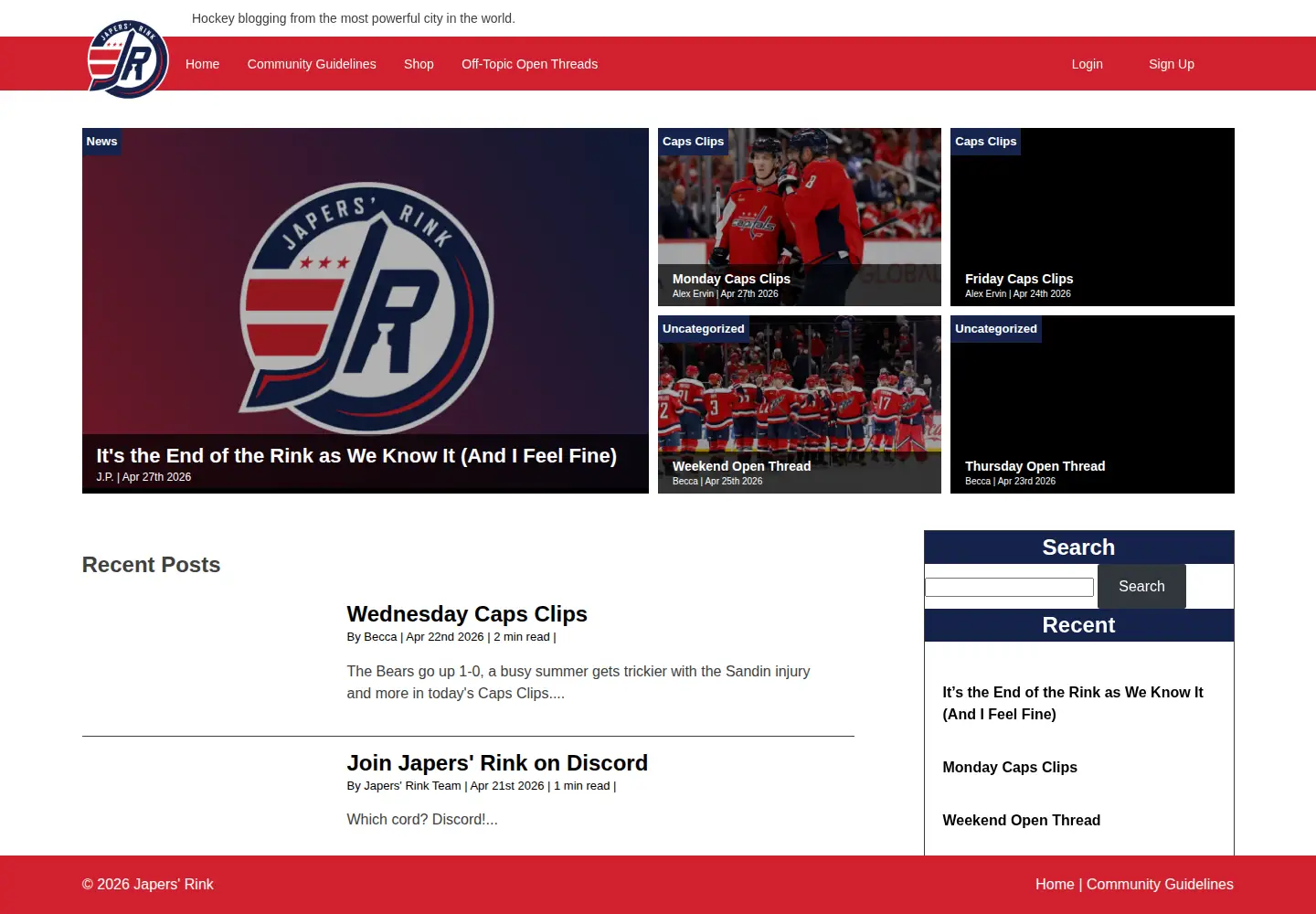Viewport: 1316px width, 914px height.
Task: Focus the sidebar search text field
Action: pos(1009,587)
